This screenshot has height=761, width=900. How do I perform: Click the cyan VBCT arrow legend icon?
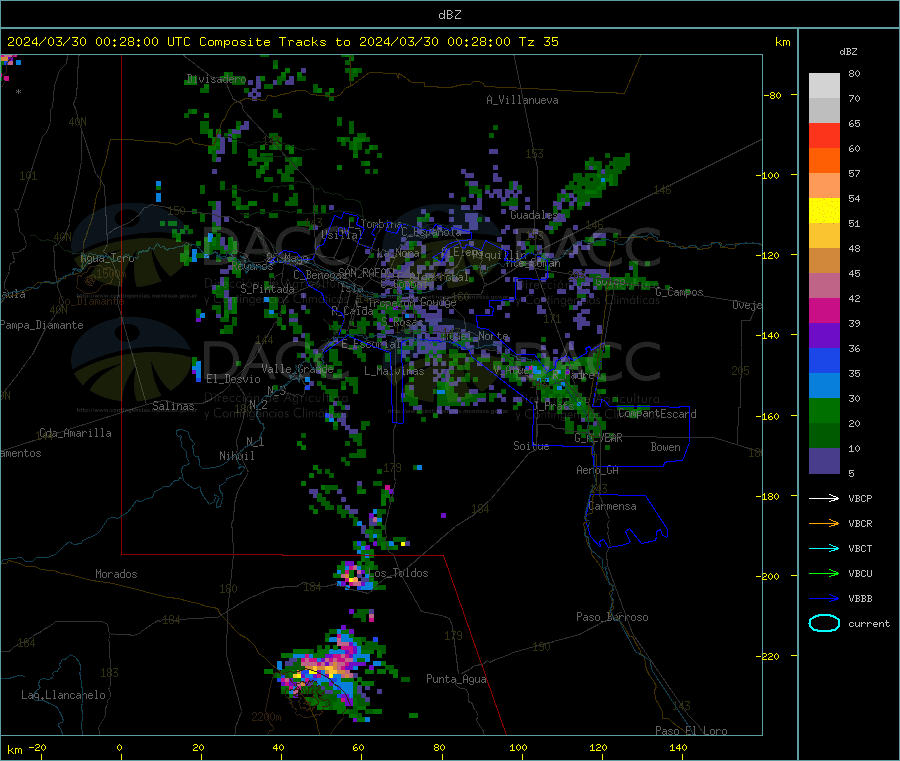point(824,549)
